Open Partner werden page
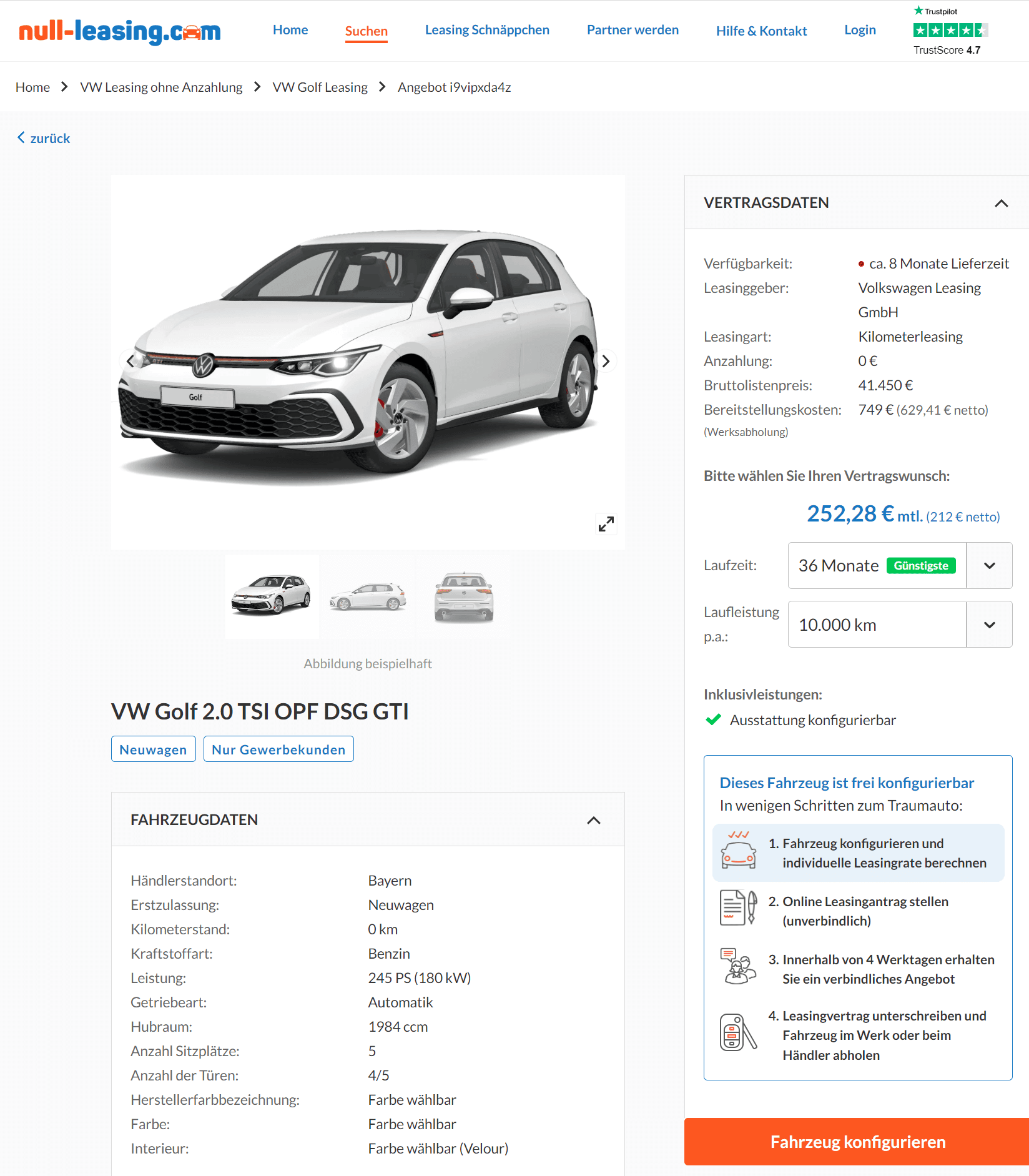This screenshot has width=1029, height=1176. click(x=633, y=30)
